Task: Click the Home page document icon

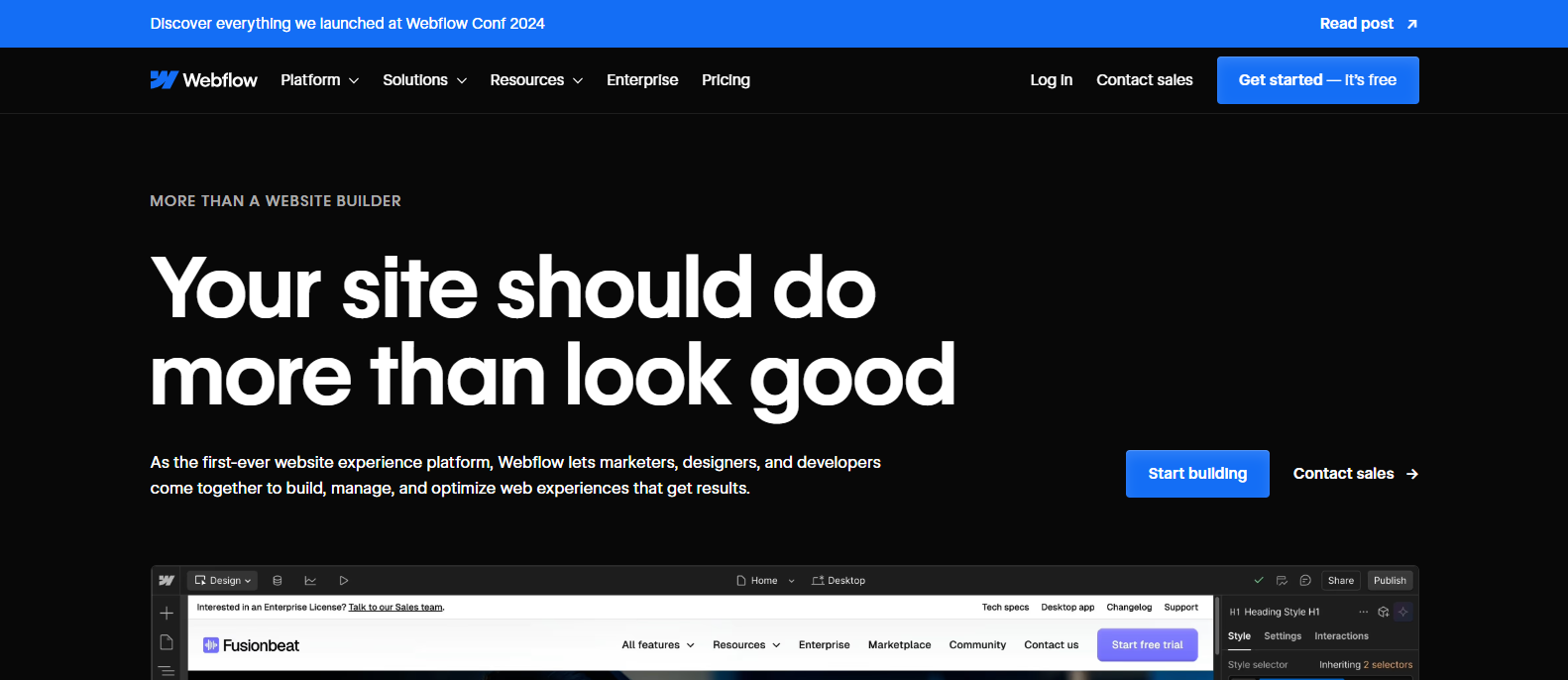Action: (x=740, y=581)
